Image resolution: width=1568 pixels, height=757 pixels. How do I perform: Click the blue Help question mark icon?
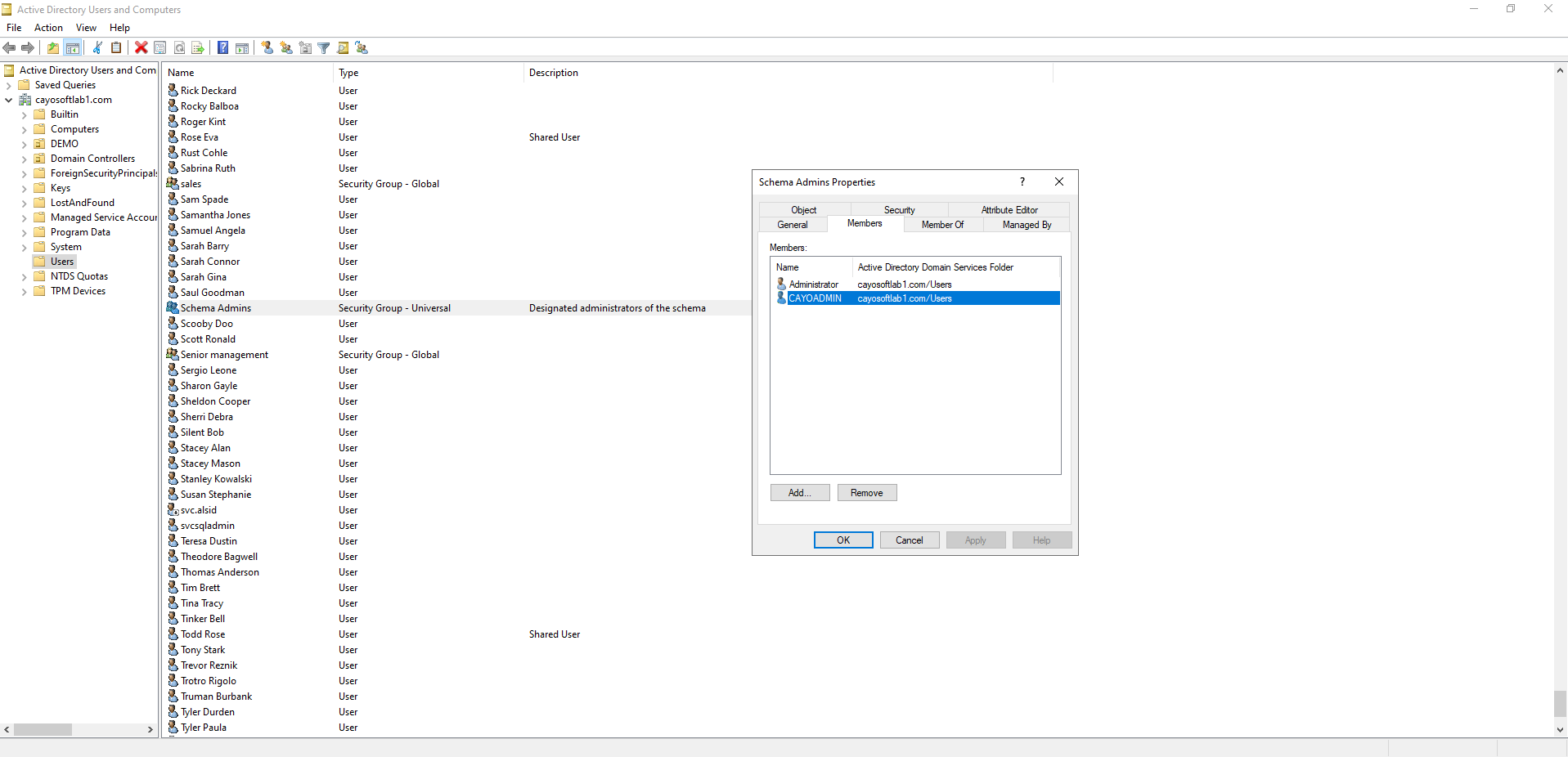click(x=222, y=48)
